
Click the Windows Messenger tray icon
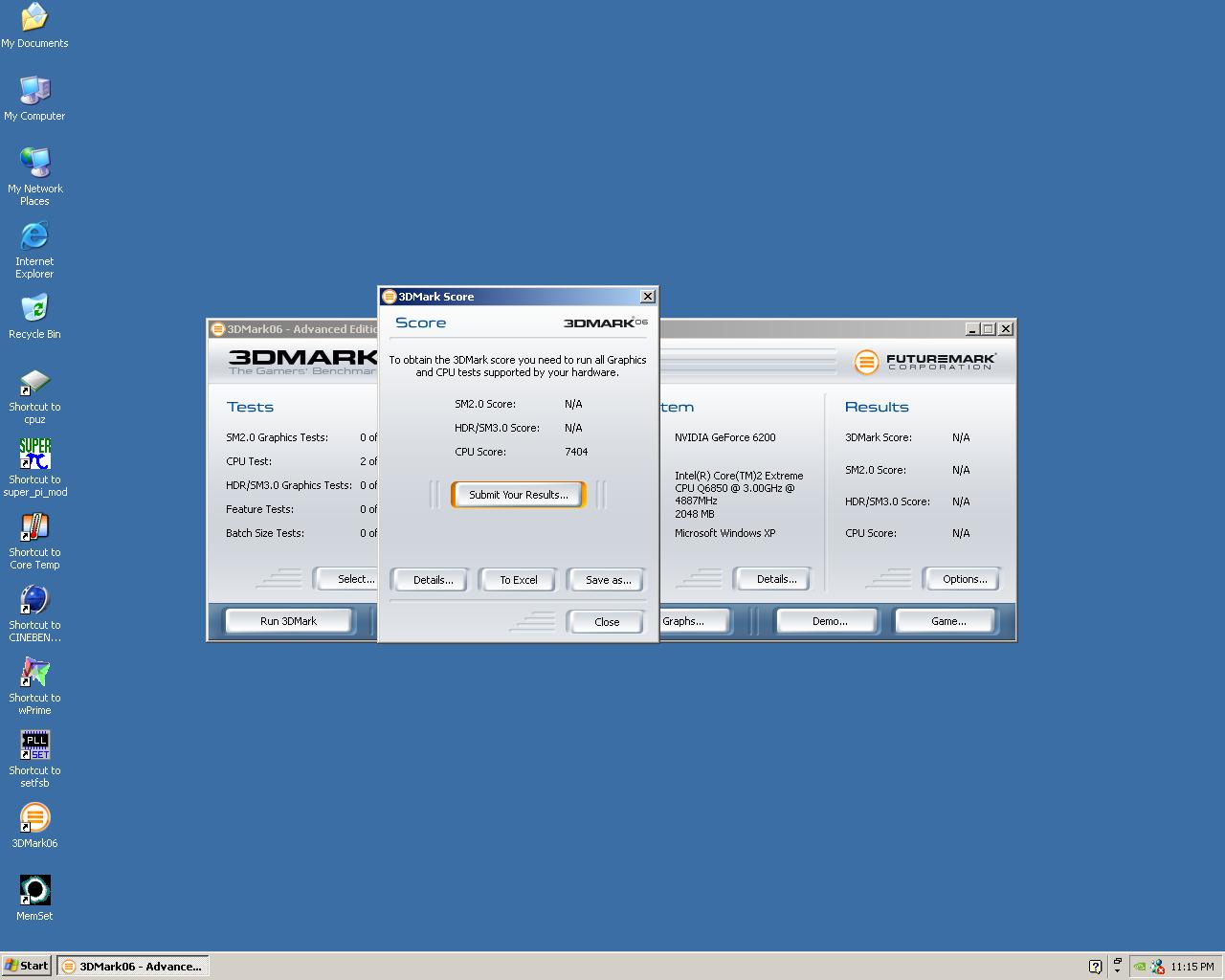tap(1157, 967)
